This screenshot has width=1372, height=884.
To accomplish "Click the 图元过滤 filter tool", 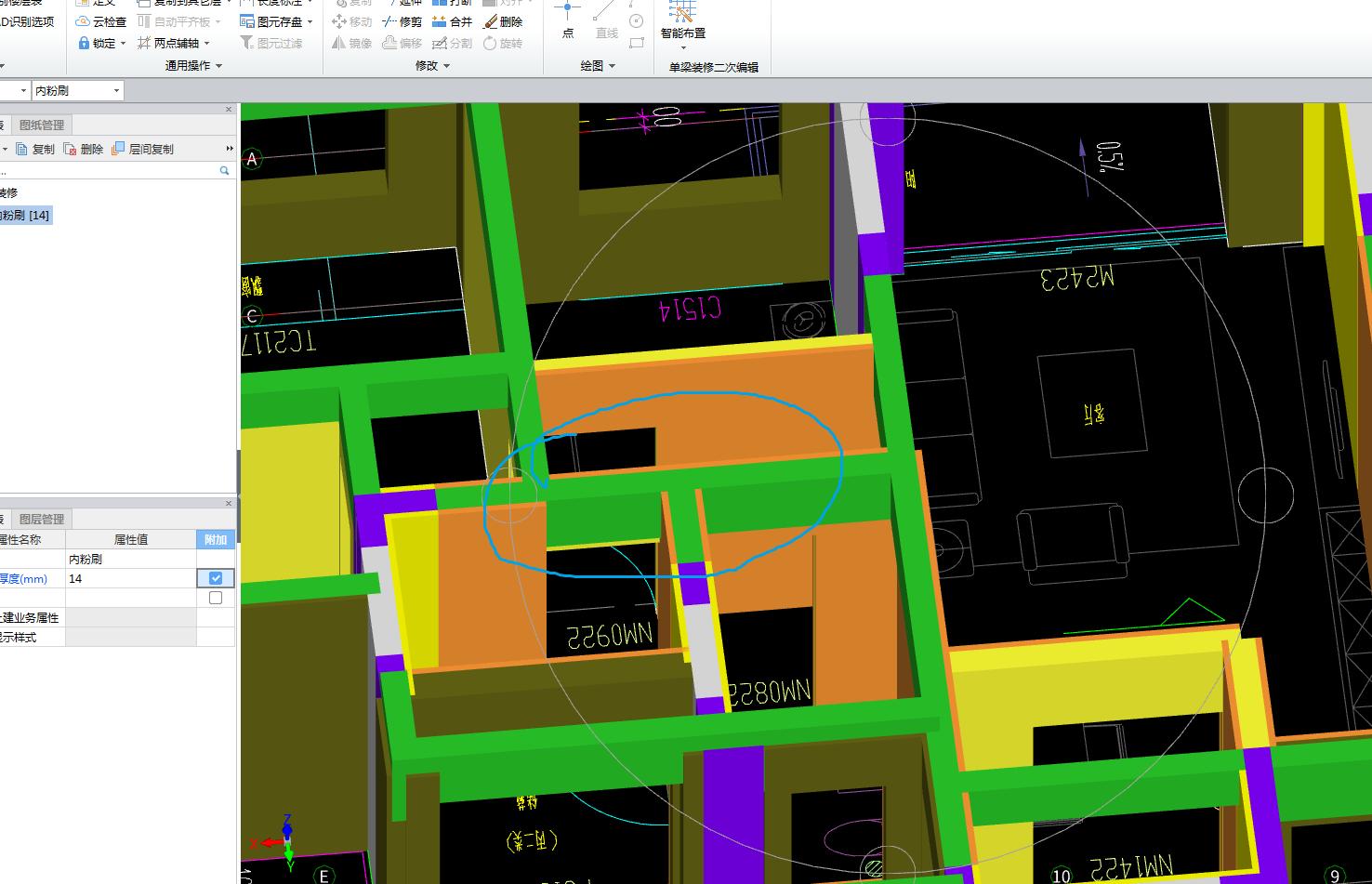I will pos(270,43).
